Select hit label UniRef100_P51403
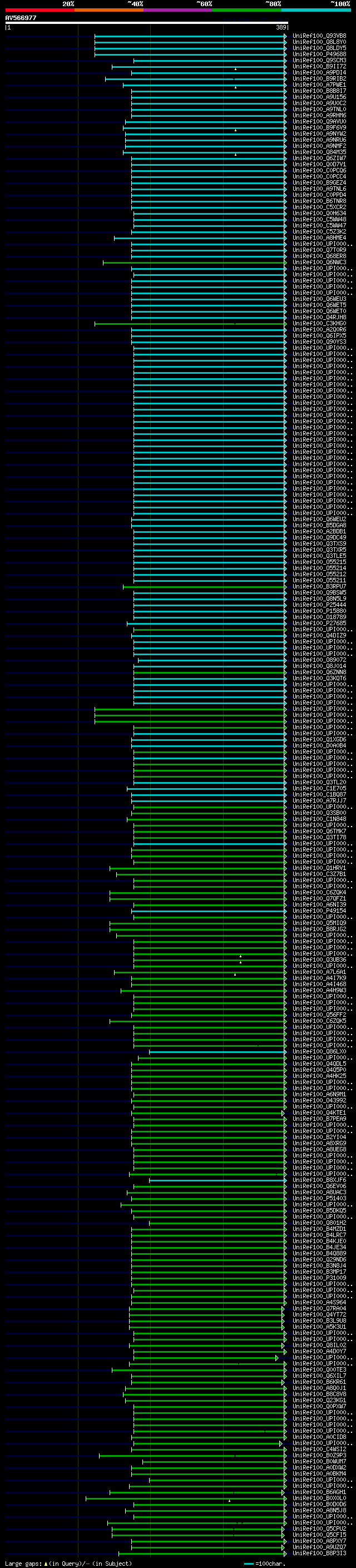356x1568 pixels. (x=319, y=1198)
